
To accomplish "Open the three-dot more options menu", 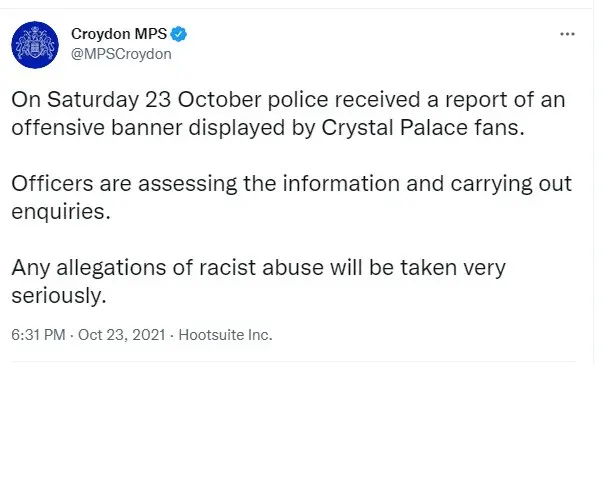I will [567, 34].
